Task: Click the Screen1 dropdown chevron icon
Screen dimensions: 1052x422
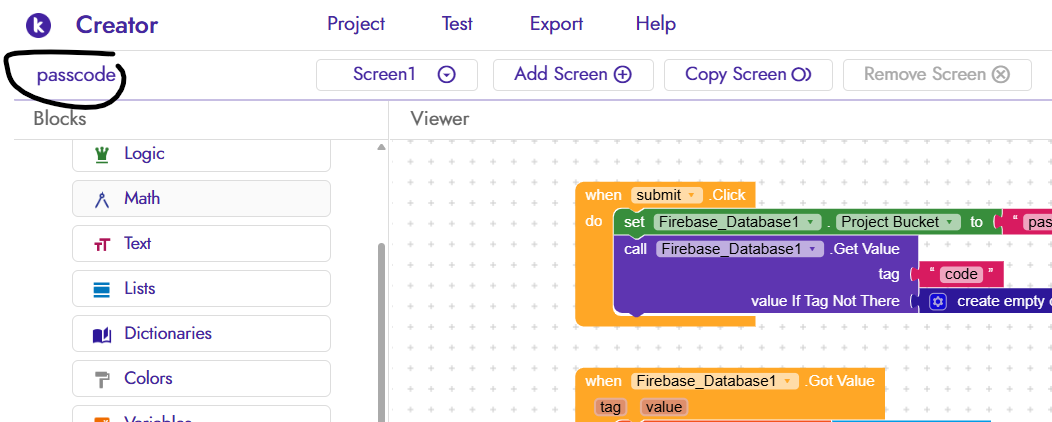Action: click(x=447, y=74)
